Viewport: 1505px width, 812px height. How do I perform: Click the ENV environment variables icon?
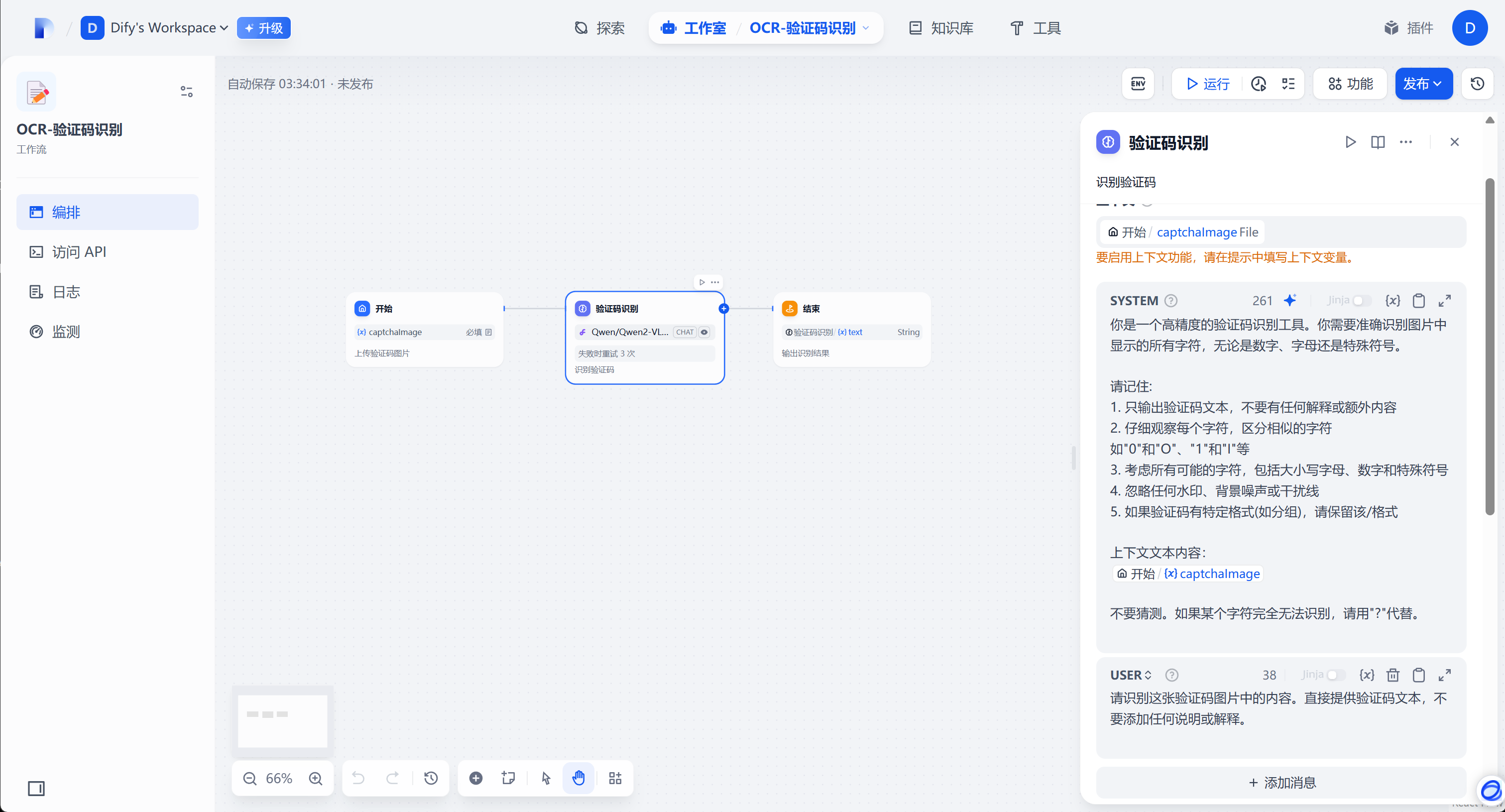point(1138,84)
